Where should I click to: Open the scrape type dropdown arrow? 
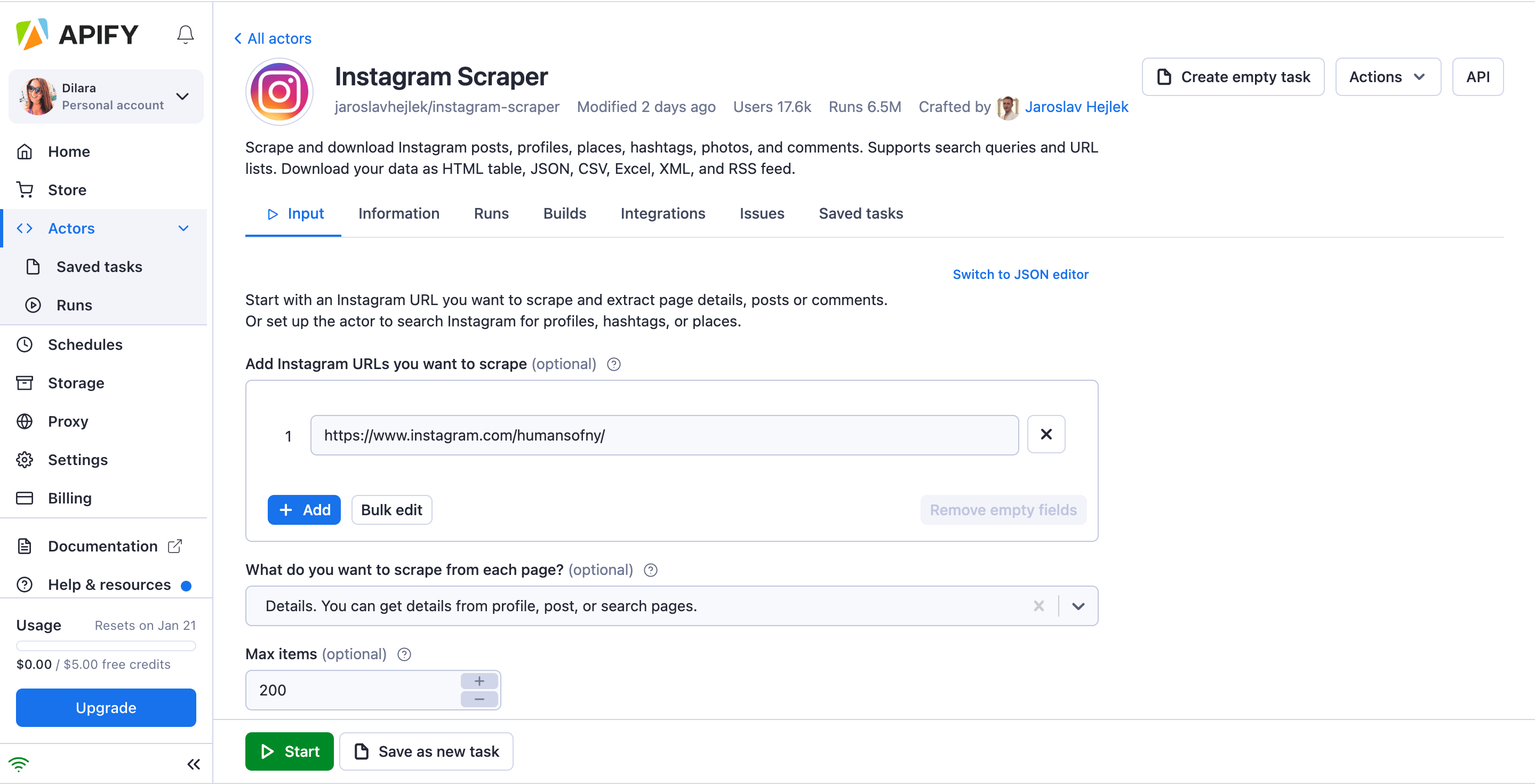pyautogui.click(x=1078, y=606)
